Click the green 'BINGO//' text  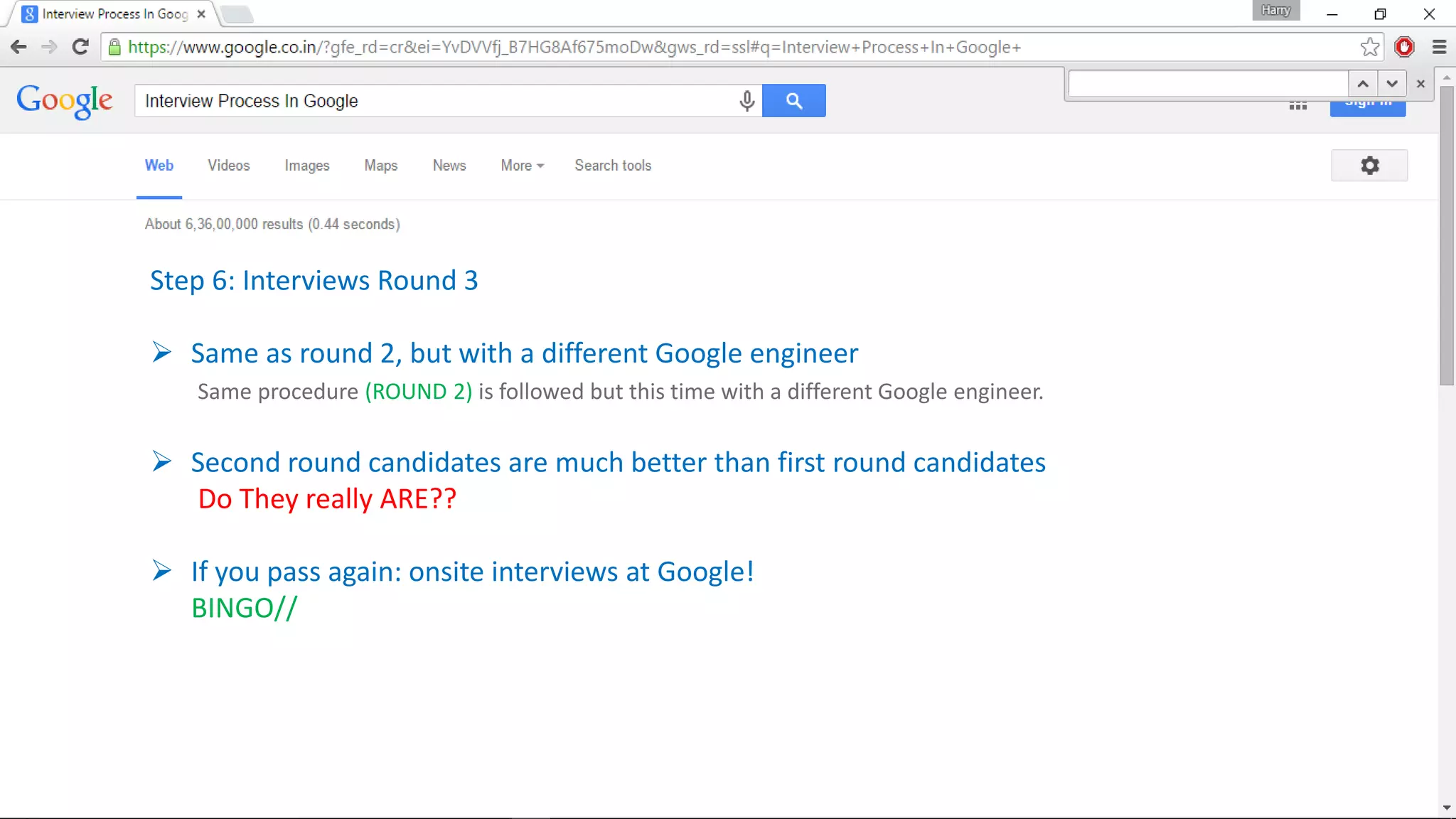(244, 609)
